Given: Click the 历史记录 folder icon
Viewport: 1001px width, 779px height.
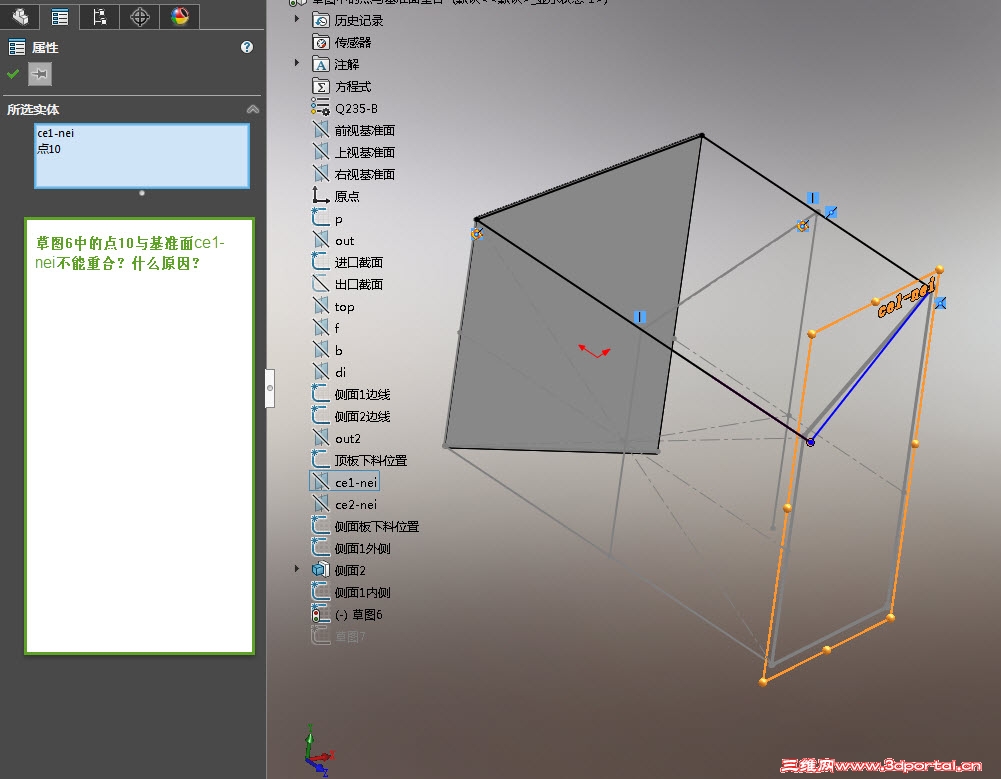Looking at the screenshot, I should point(320,20).
